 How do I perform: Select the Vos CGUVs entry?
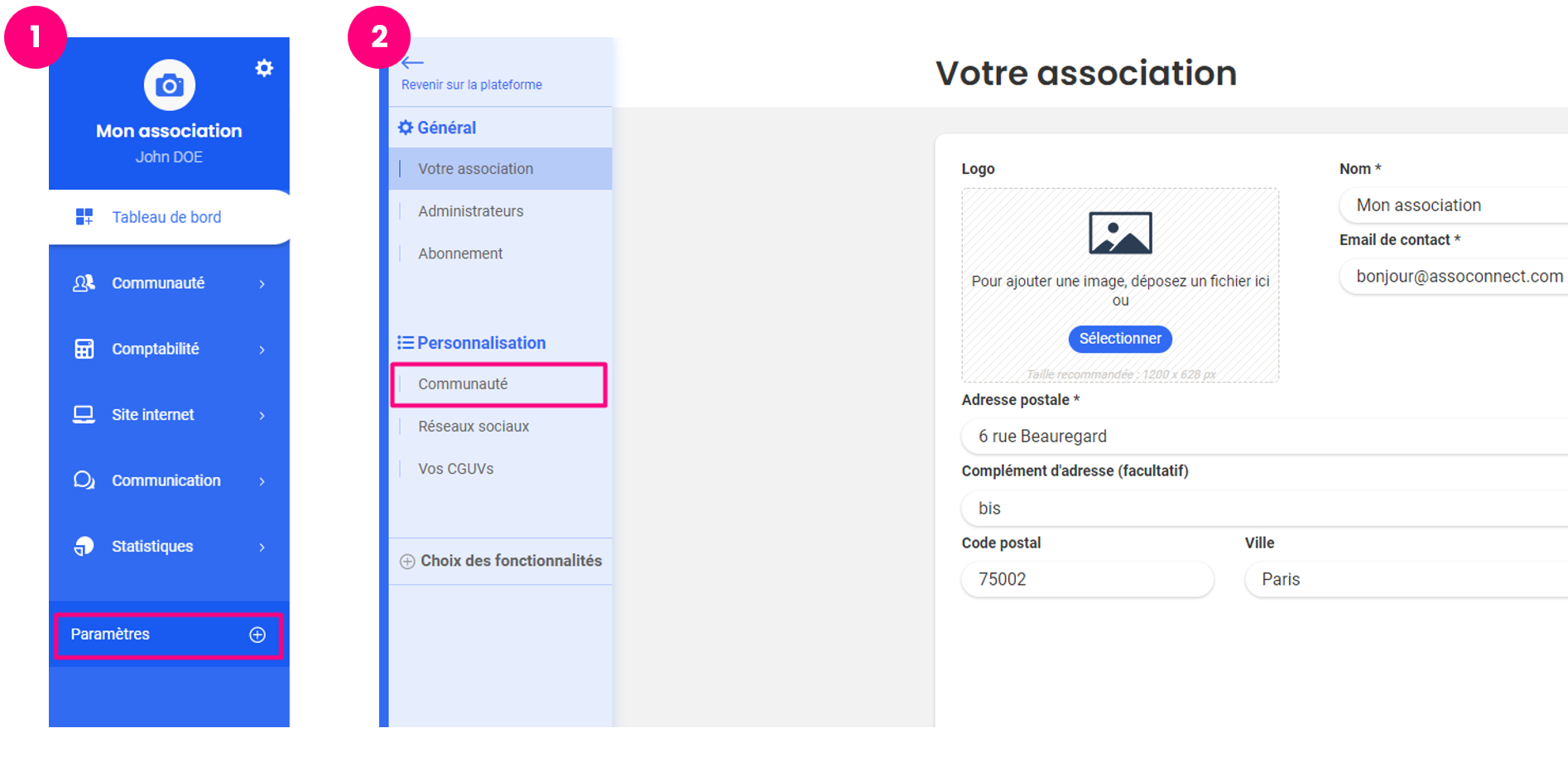[x=455, y=468]
